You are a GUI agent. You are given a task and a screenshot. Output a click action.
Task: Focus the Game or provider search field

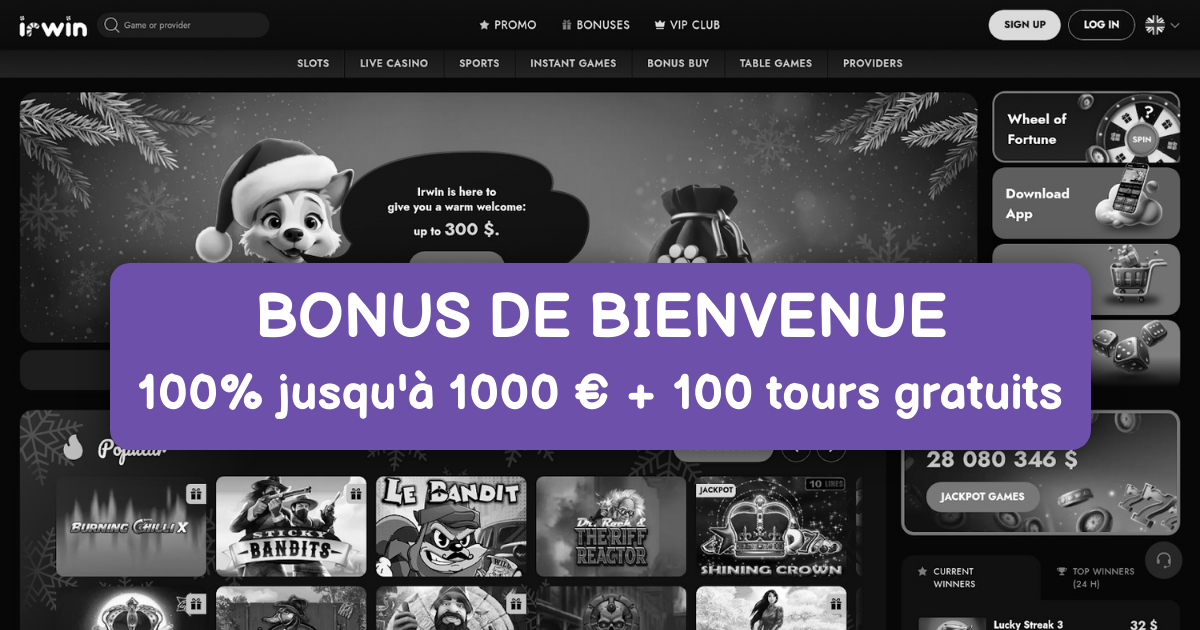[x=184, y=25]
